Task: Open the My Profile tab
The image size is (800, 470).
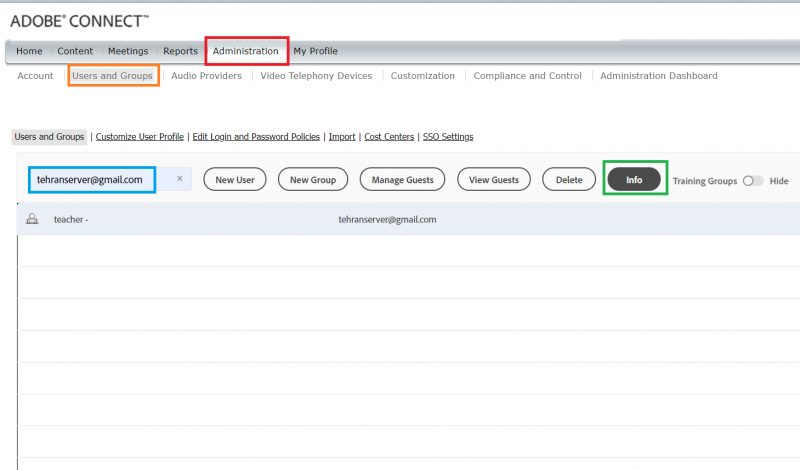Action: 315,51
